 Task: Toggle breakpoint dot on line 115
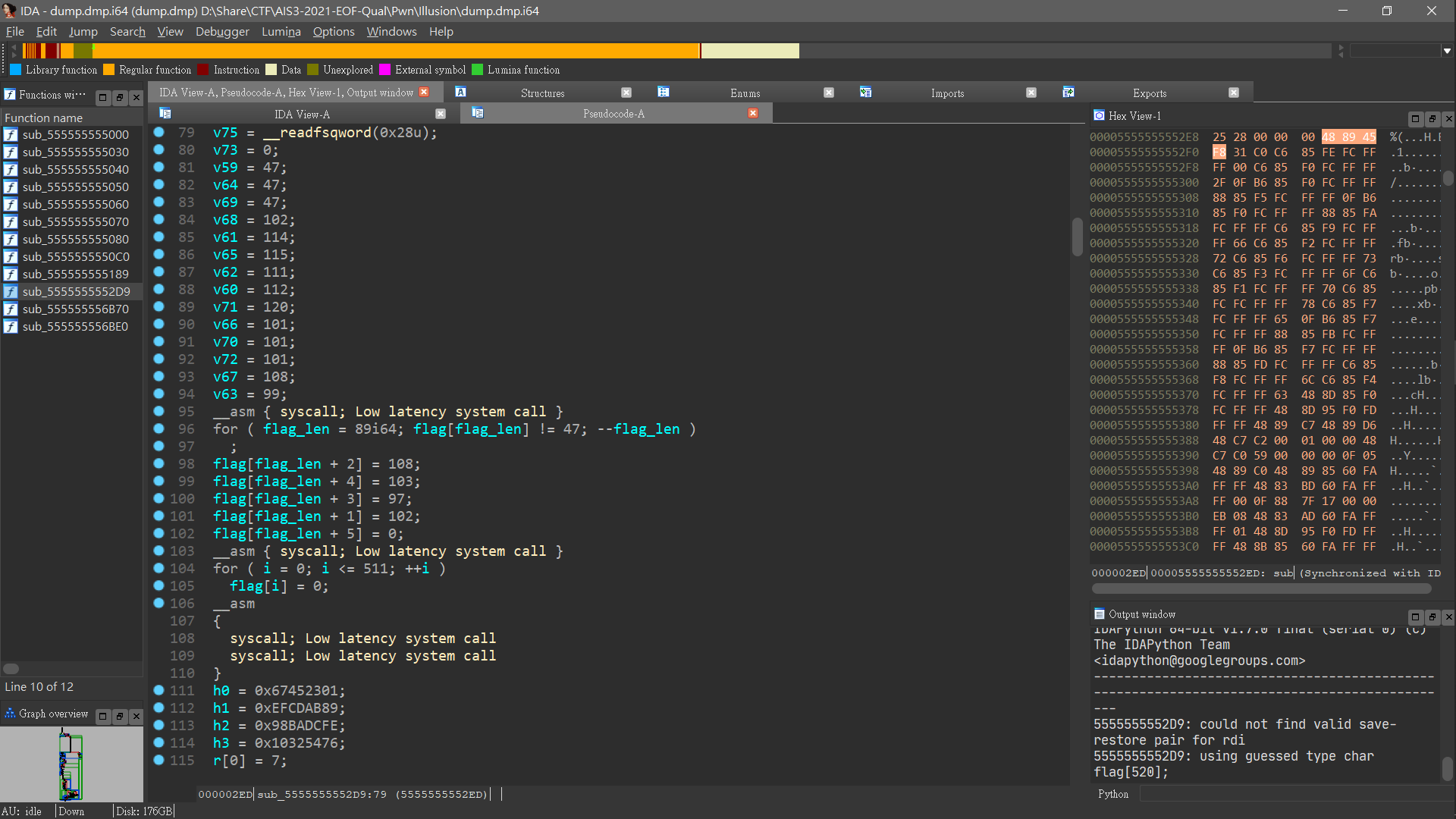click(x=159, y=760)
